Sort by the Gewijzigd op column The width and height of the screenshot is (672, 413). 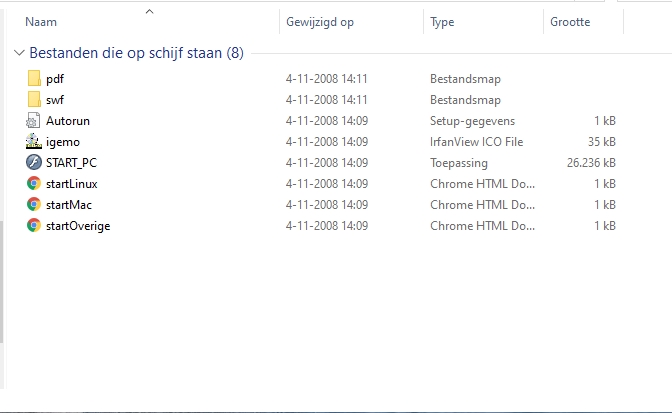[319, 21]
